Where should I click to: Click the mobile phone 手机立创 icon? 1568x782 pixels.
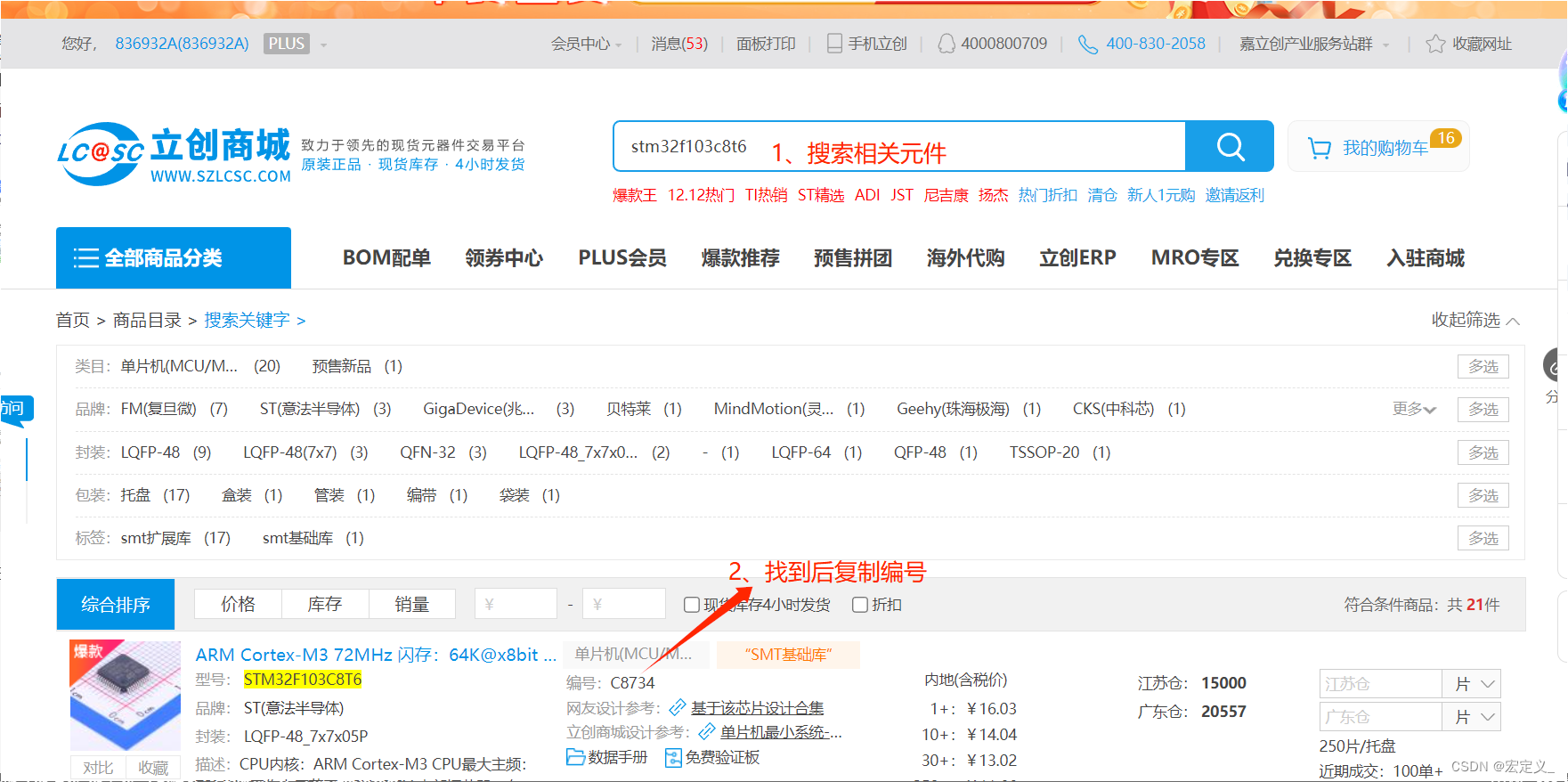click(x=834, y=44)
